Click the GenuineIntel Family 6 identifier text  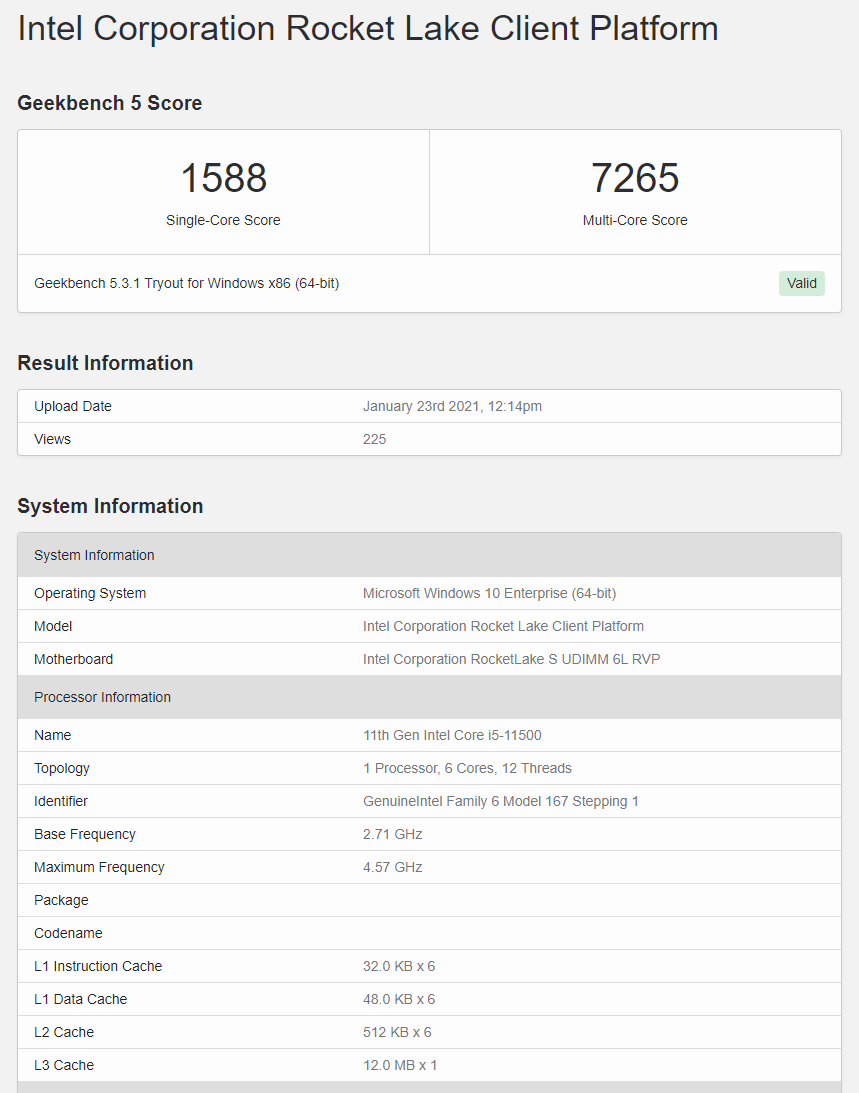(x=500, y=801)
